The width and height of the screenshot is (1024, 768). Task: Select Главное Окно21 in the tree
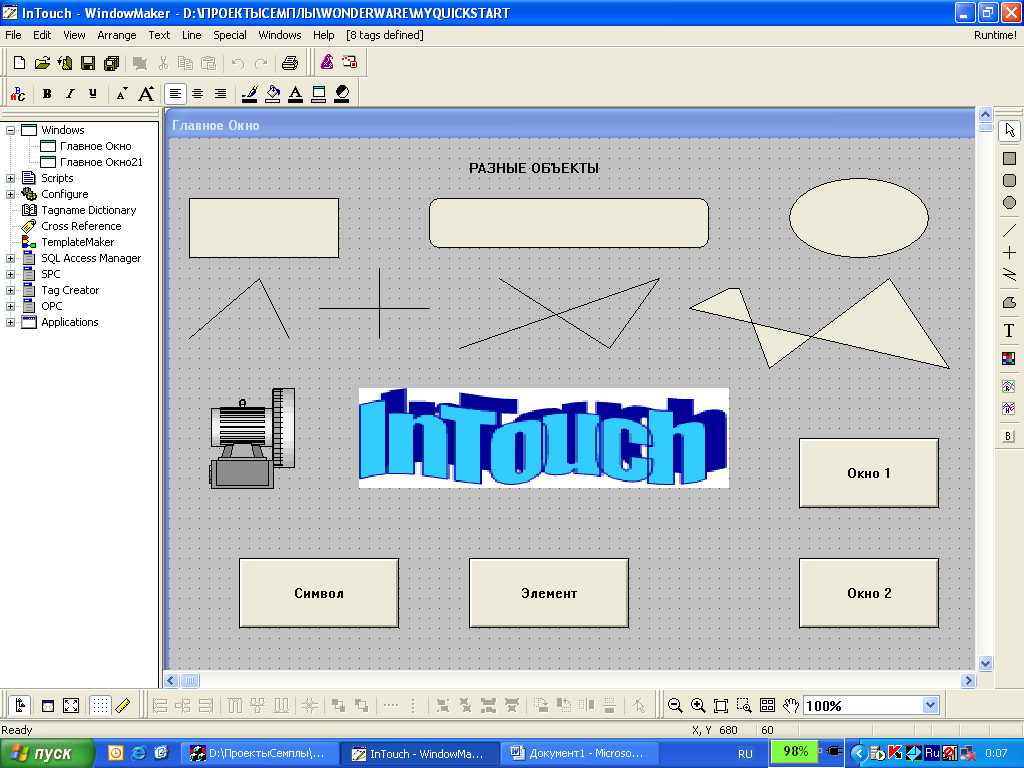[101, 162]
